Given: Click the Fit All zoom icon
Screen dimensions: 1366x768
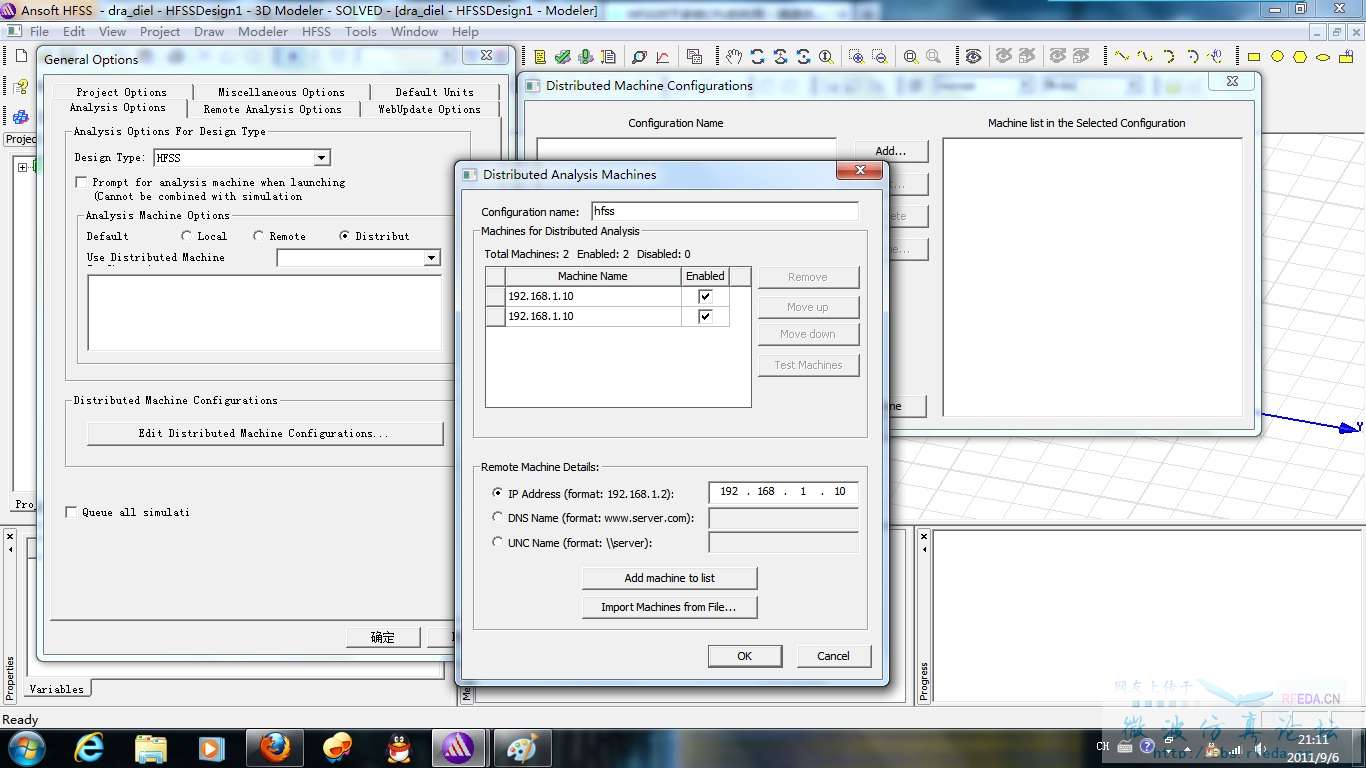Looking at the screenshot, I should click(x=911, y=56).
